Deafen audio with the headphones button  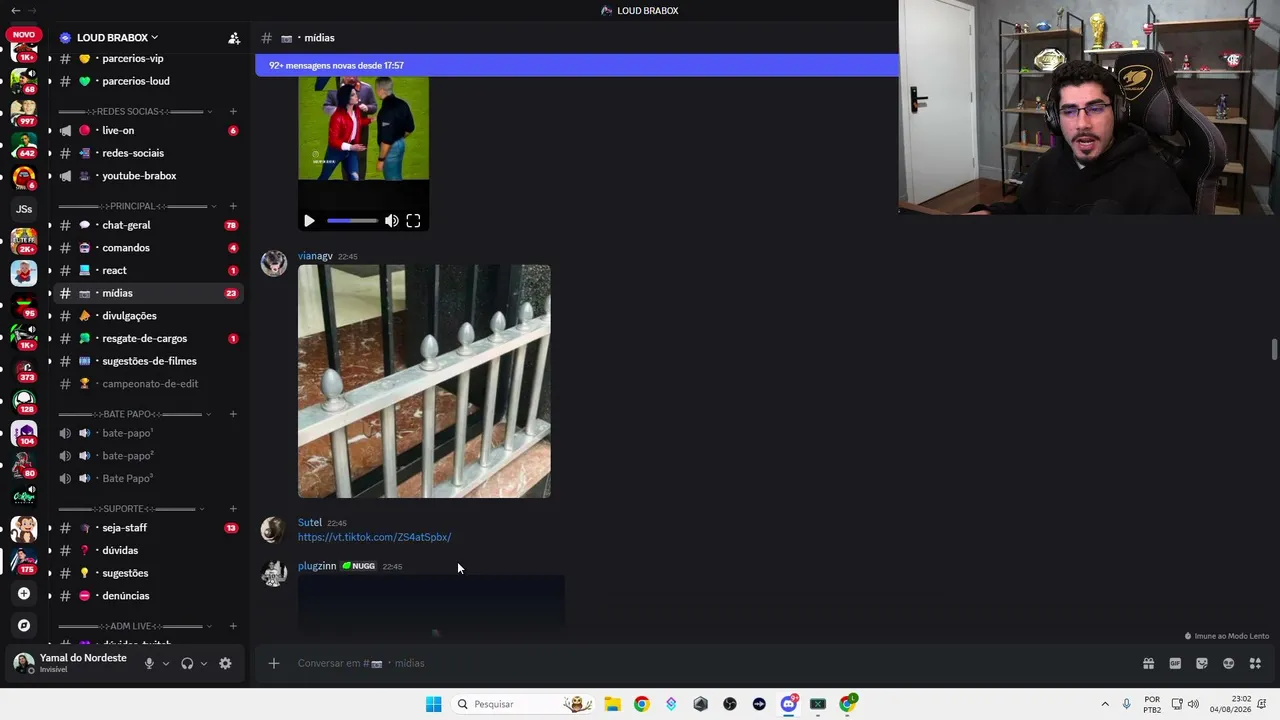187,663
